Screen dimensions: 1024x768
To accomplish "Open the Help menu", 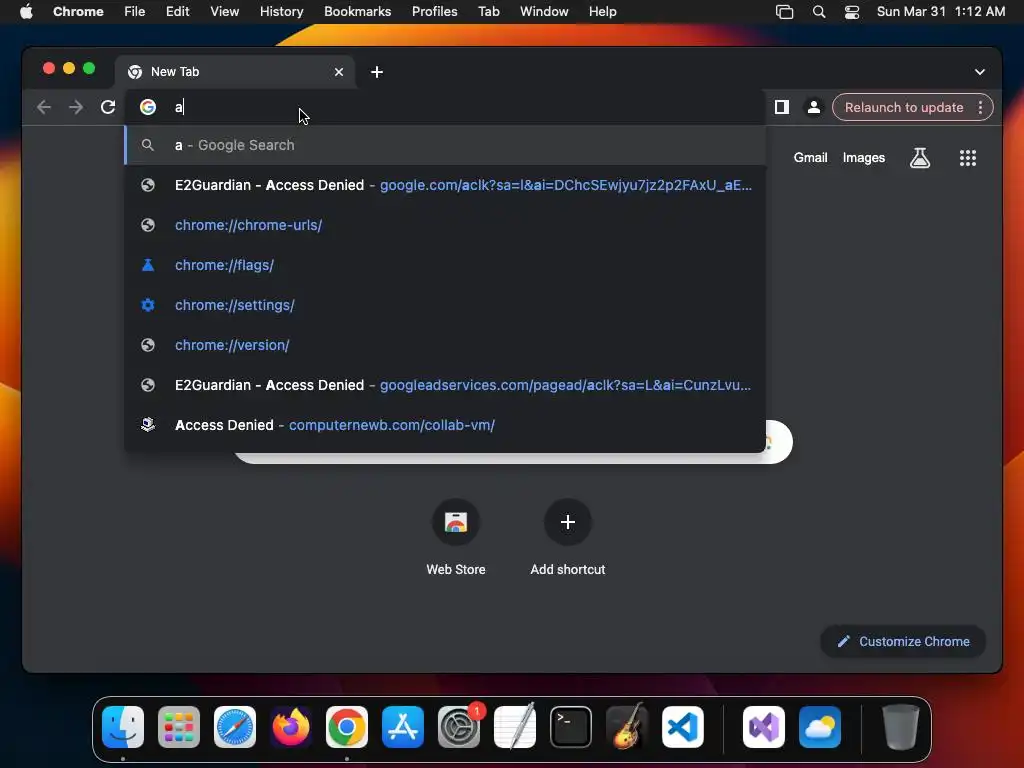I will click(602, 12).
